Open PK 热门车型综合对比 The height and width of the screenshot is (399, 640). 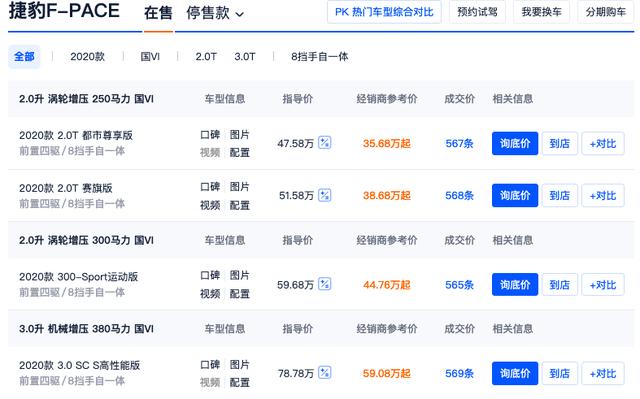click(384, 12)
